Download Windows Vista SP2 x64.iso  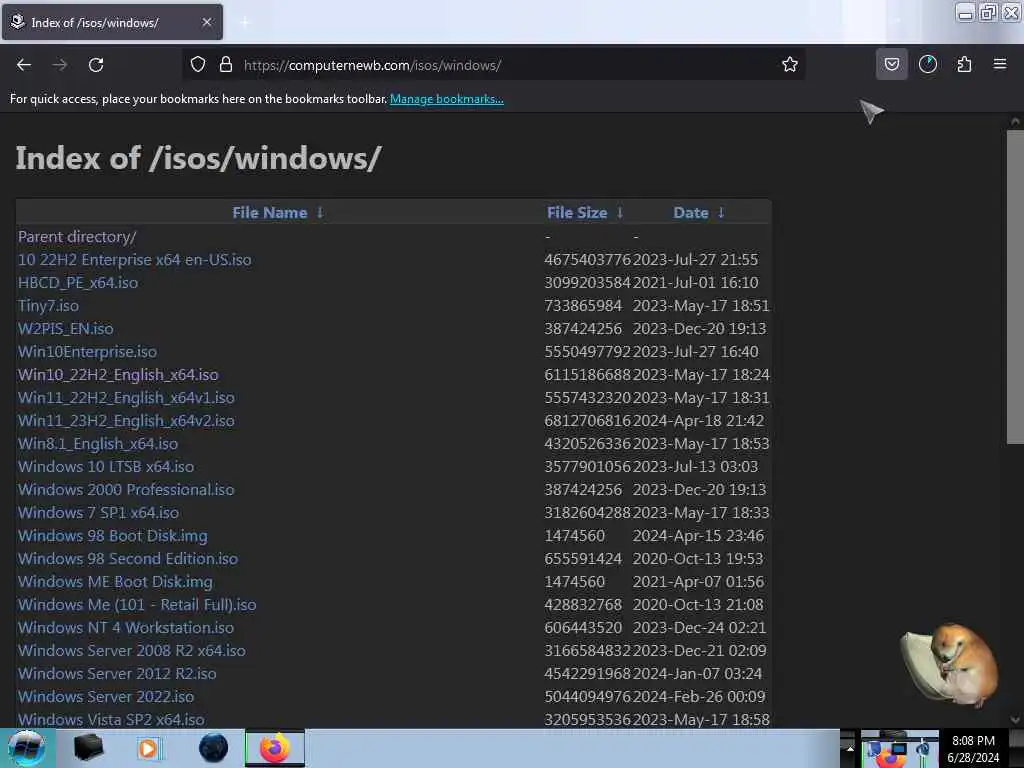(x=111, y=720)
